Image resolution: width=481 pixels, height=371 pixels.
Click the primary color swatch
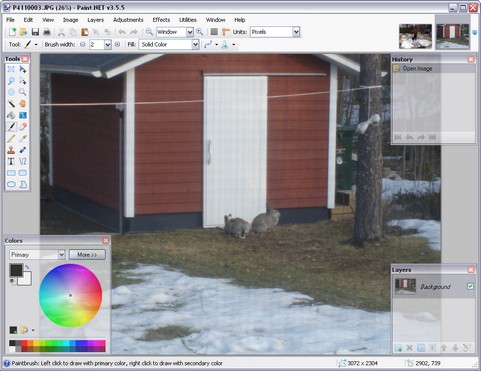[x=15, y=269]
